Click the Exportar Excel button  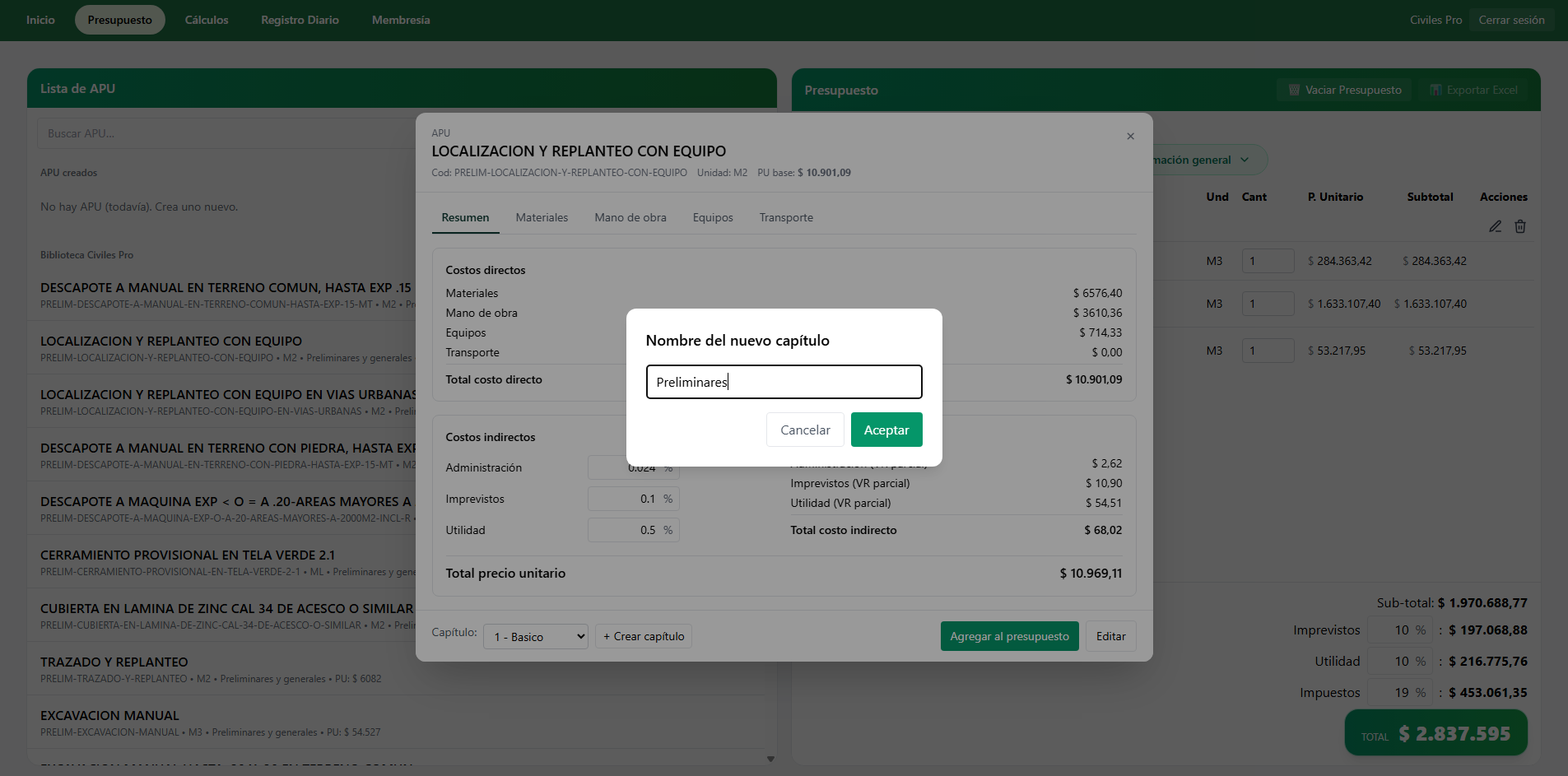click(x=1473, y=90)
